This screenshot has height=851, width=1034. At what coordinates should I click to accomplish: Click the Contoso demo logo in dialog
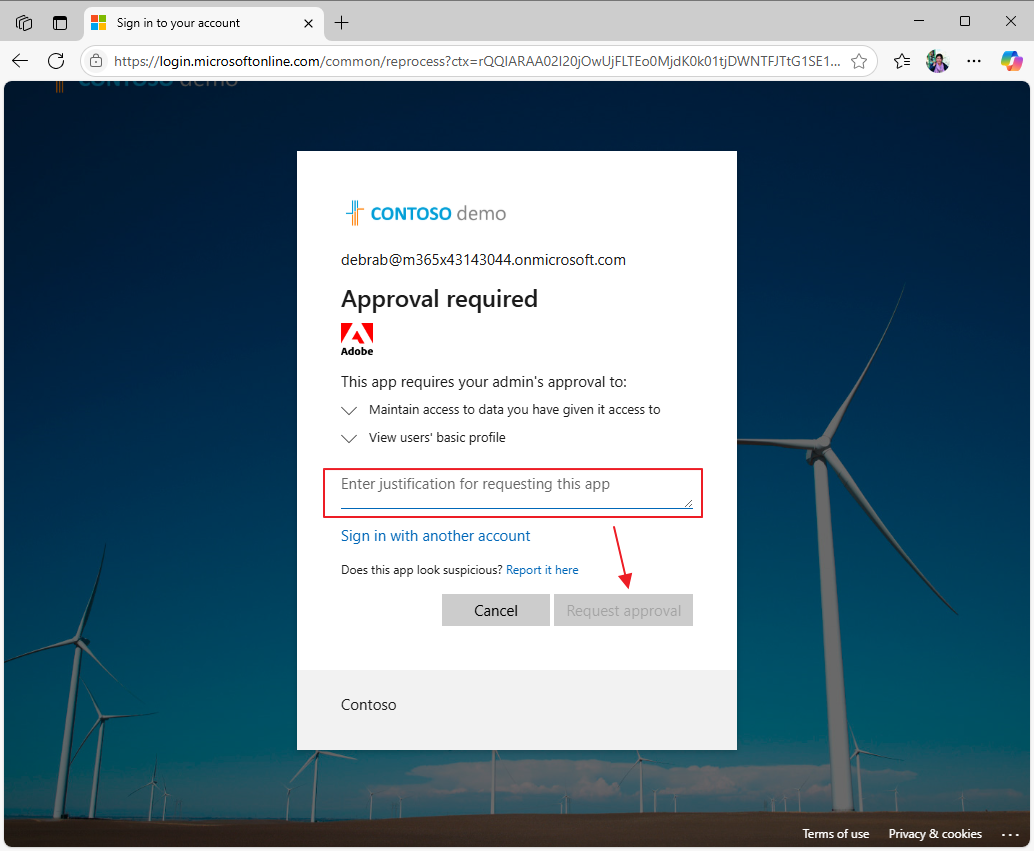click(425, 213)
